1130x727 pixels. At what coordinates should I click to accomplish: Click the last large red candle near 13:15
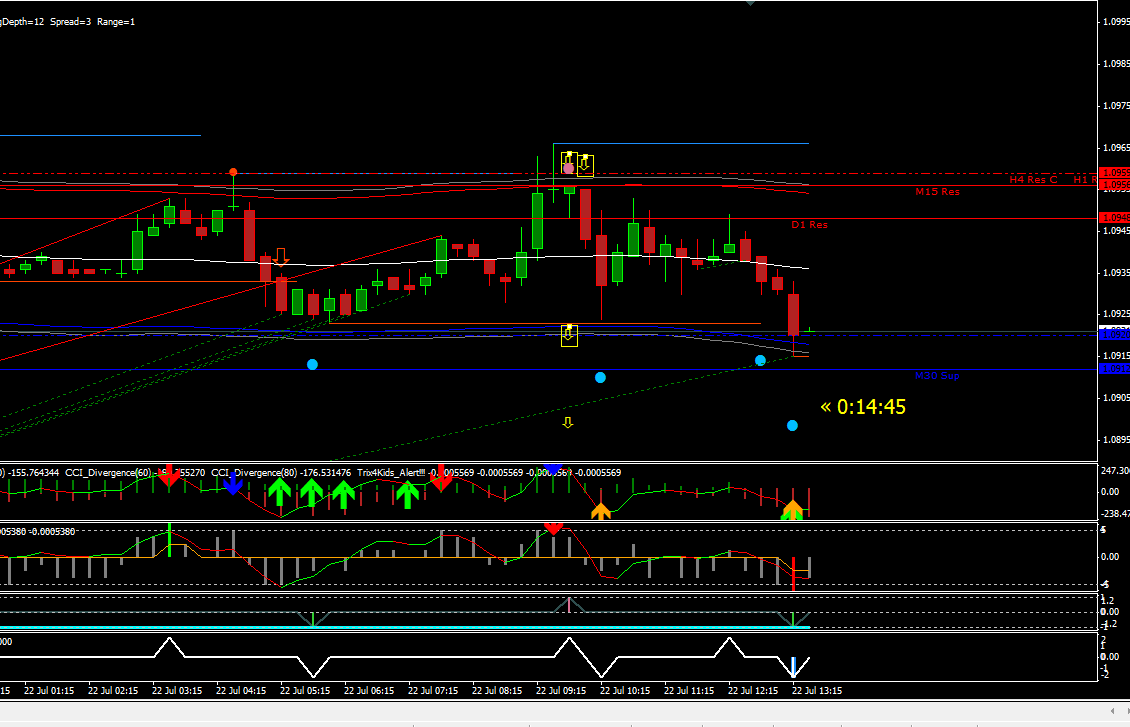793,314
